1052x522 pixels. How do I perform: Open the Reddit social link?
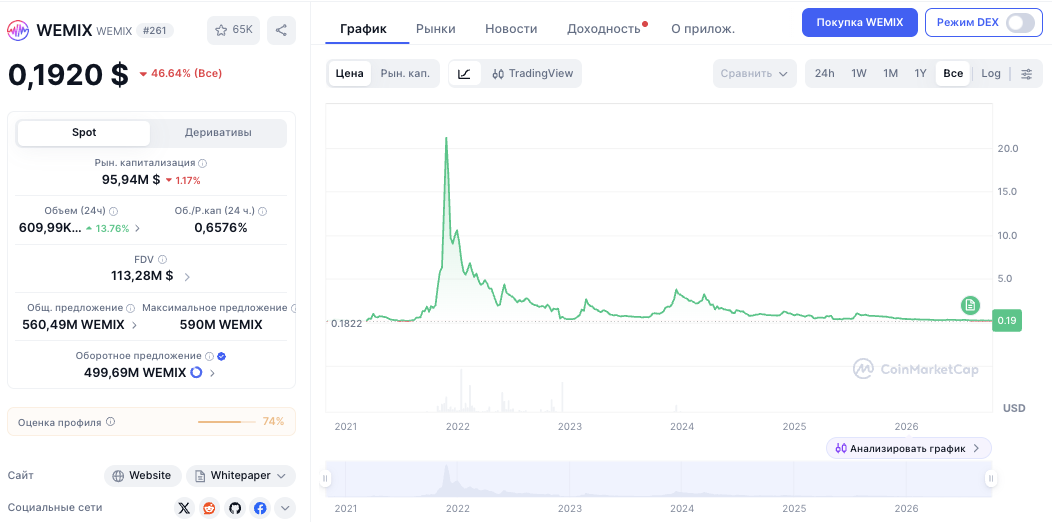click(209, 509)
